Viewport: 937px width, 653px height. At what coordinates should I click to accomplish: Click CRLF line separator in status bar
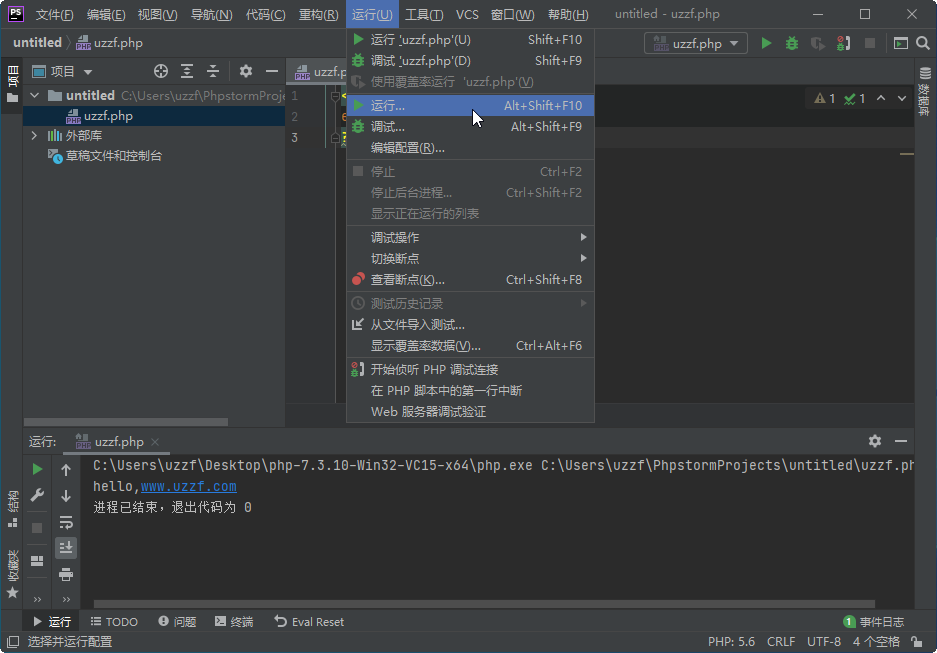point(781,642)
